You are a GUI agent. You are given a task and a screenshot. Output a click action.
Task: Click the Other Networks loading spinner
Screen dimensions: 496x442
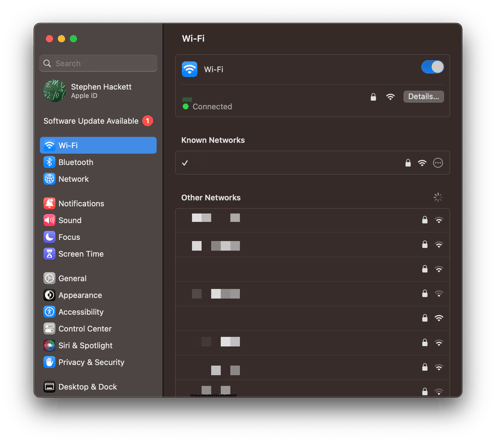coord(438,197)
